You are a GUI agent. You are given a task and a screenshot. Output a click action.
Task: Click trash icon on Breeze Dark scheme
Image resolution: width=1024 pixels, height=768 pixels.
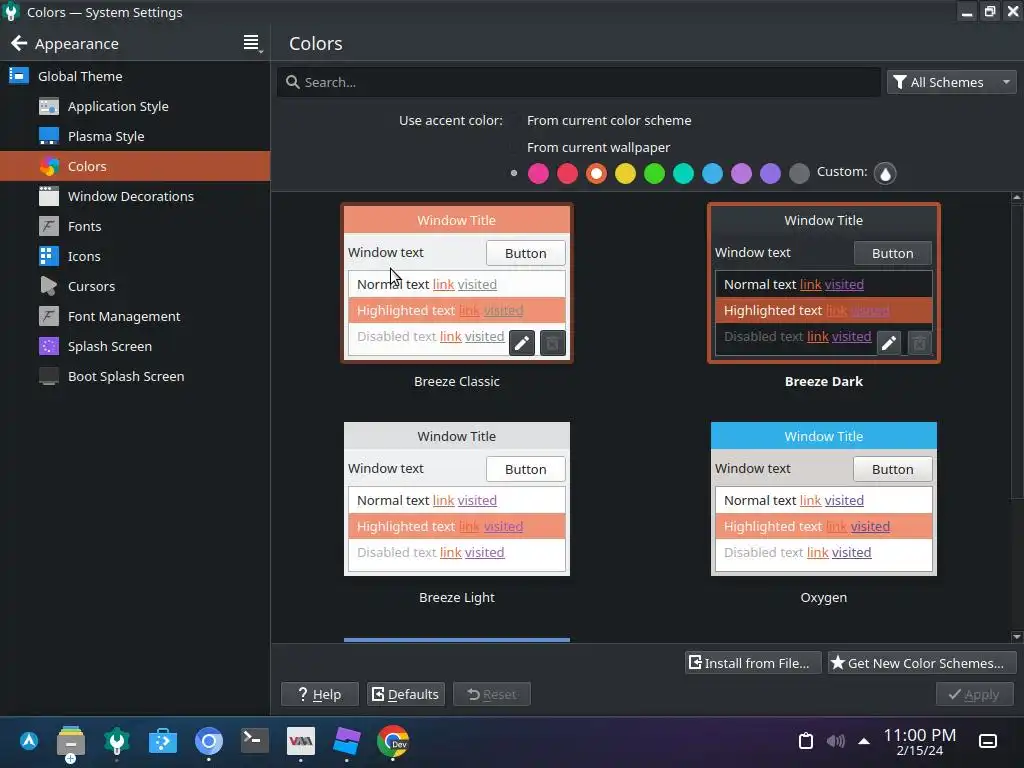[920, 343]
